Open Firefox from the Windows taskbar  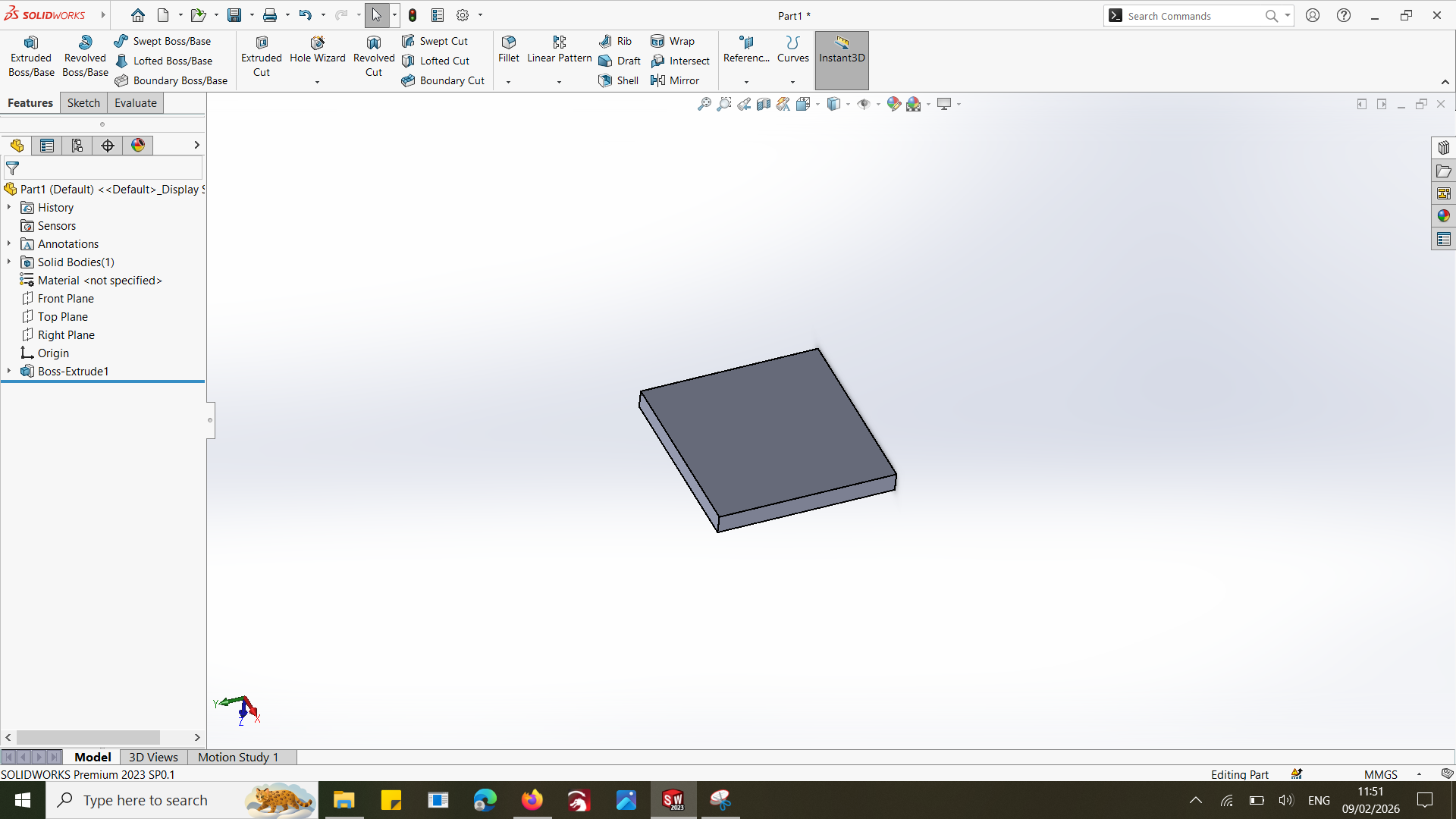click(532, 800)
